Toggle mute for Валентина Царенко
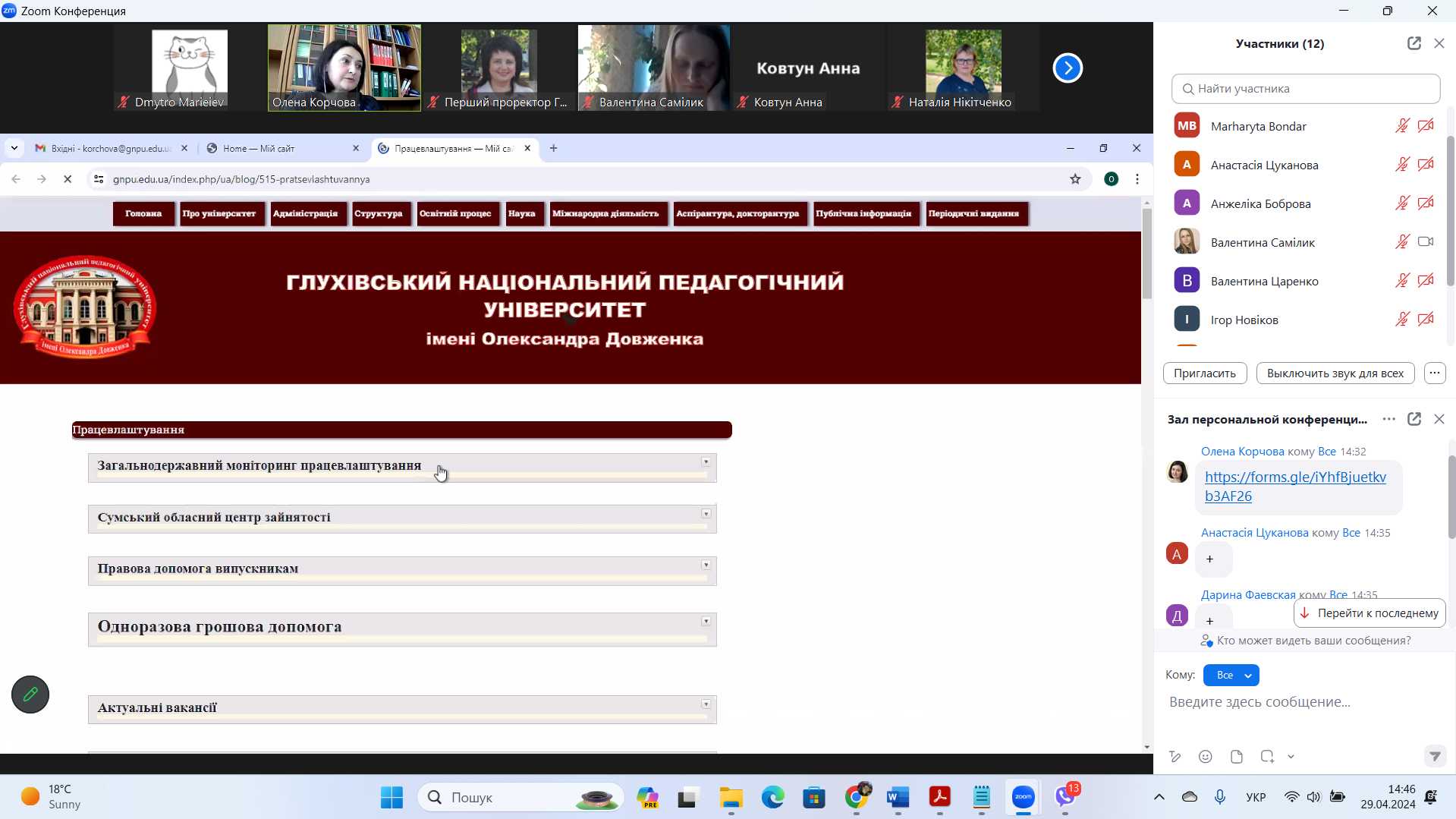The width and height of the screenshot is (1456, 819). 1402,281
